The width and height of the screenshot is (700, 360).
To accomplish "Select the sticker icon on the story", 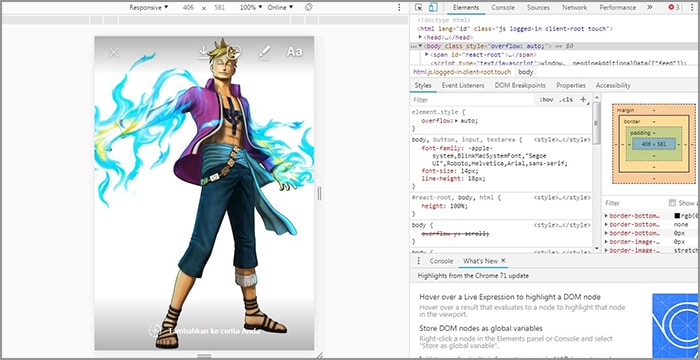I will (x=234, y=52).
